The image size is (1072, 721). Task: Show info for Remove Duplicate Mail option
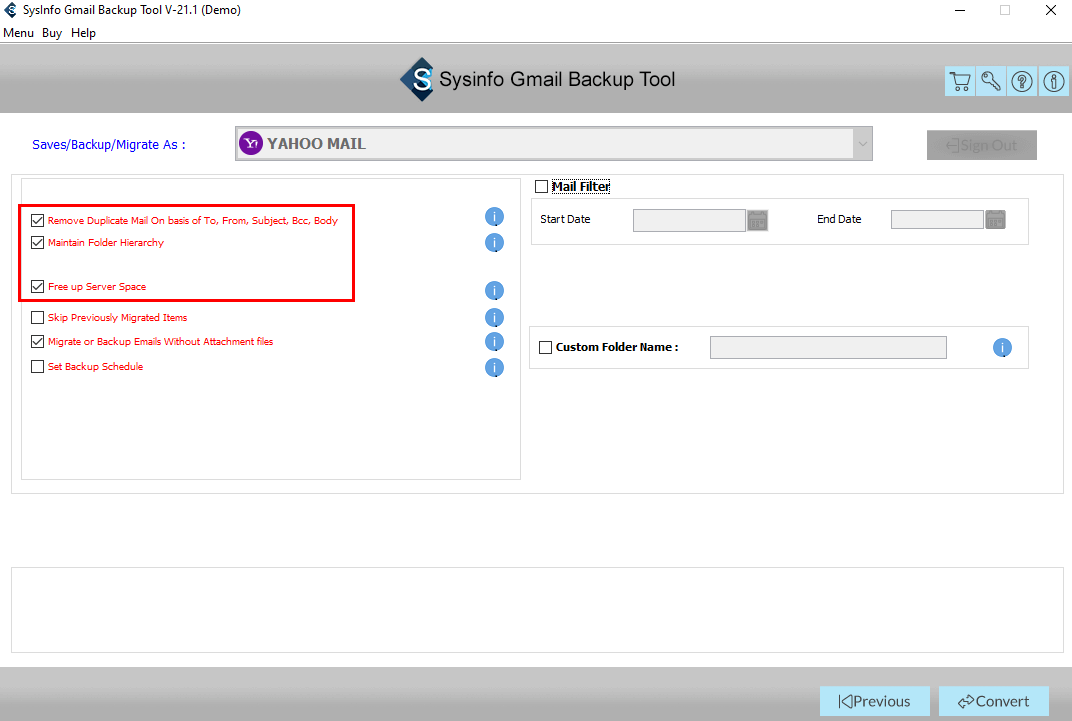click(x=494, y=217)
